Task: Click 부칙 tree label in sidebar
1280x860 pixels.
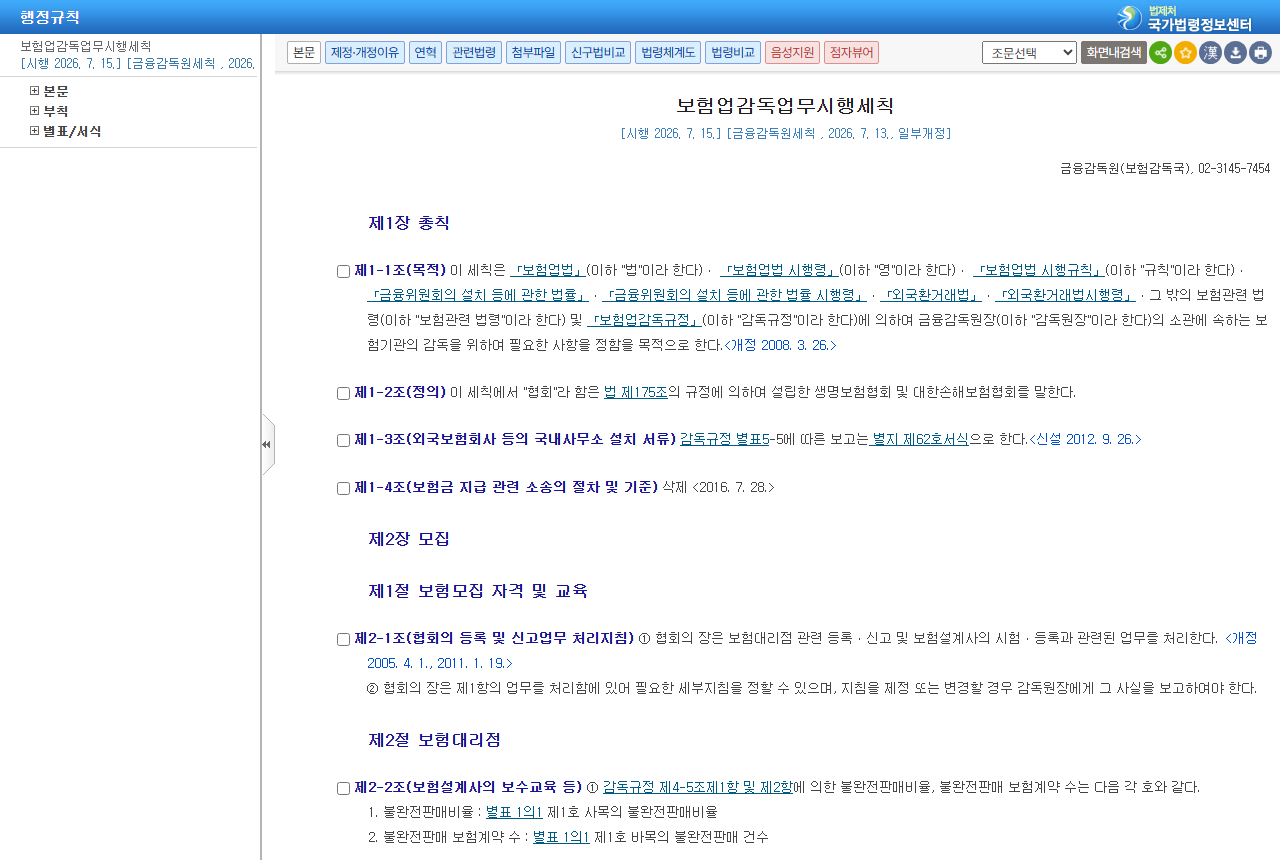Action: [x=56, y=111]
